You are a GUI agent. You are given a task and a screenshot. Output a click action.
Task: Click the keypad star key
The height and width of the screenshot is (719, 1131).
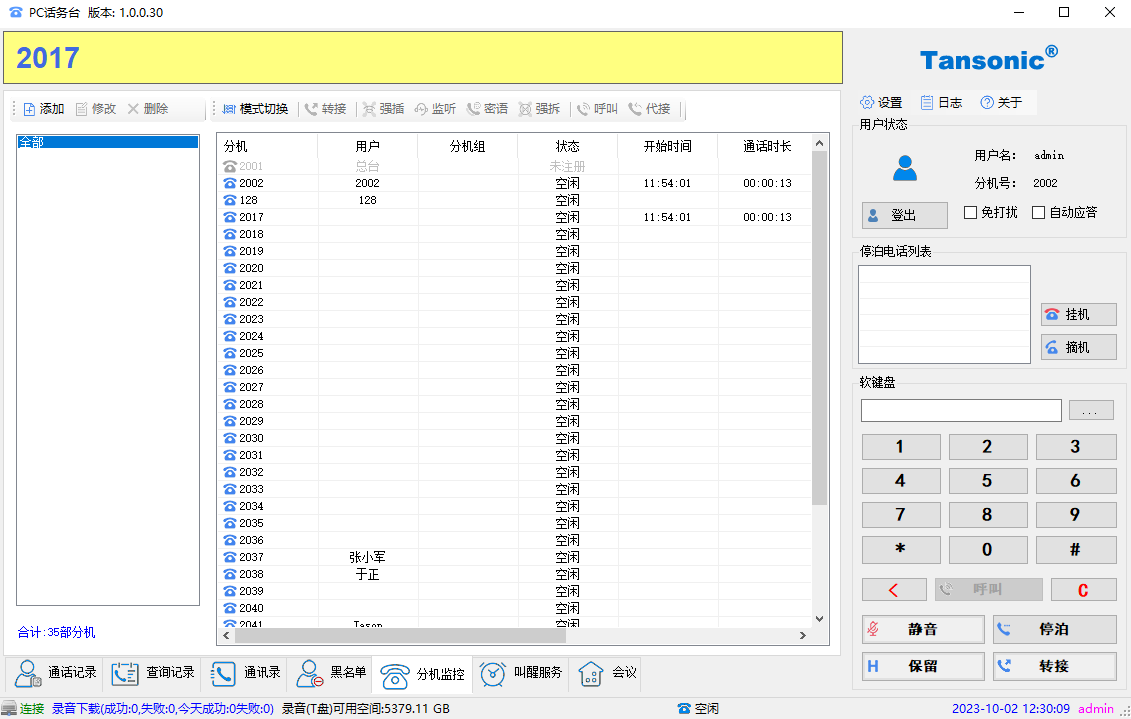pos(901,550)
